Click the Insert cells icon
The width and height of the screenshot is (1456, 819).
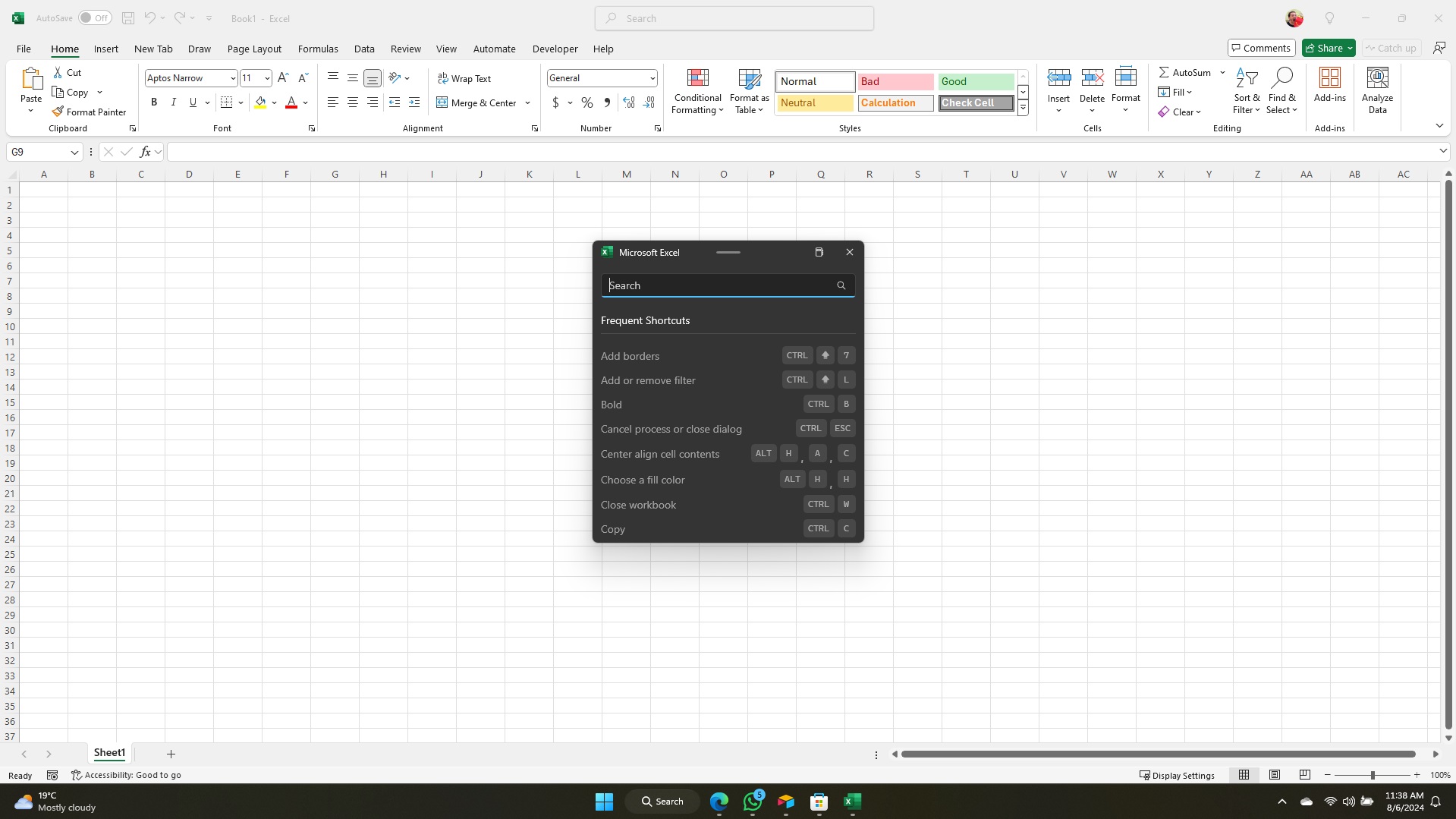coord(1059,77)
